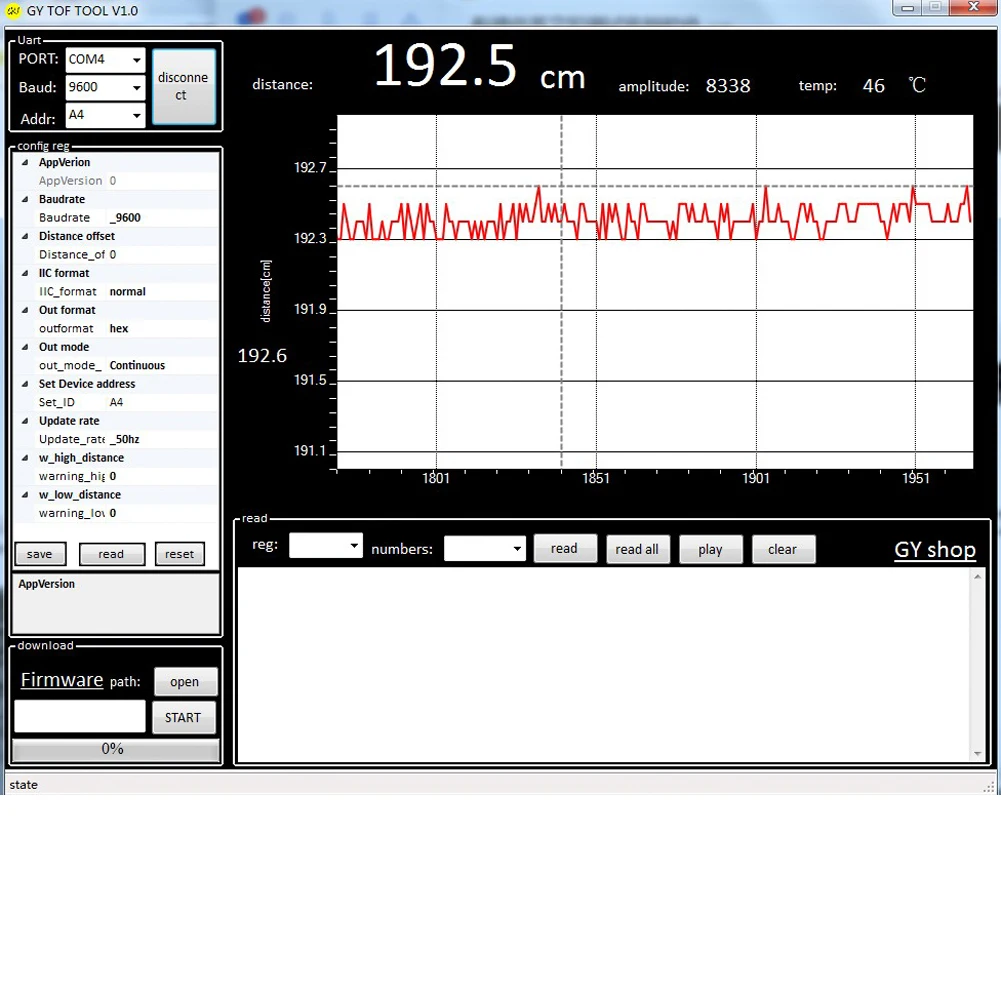The image size is (1001, 1001).
Task: Open the reg dropdown in read panel
Action: tap(325, 546)
